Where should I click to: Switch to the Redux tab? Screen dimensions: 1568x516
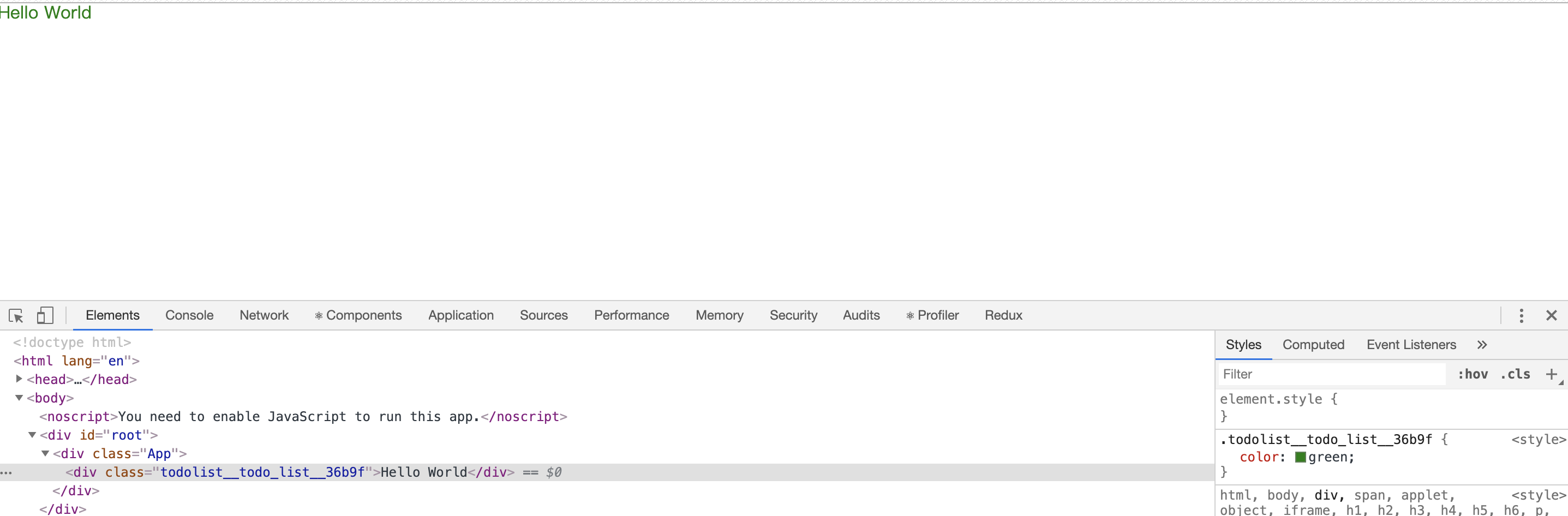pyautogui.click(x=1003, y=315)
